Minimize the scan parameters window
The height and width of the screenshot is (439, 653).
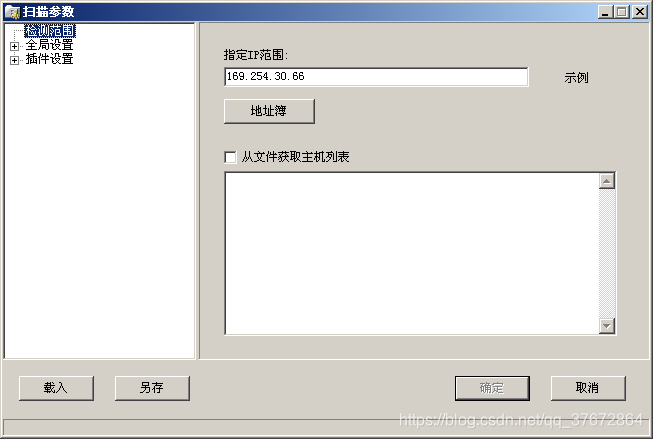tap(606, 12)
